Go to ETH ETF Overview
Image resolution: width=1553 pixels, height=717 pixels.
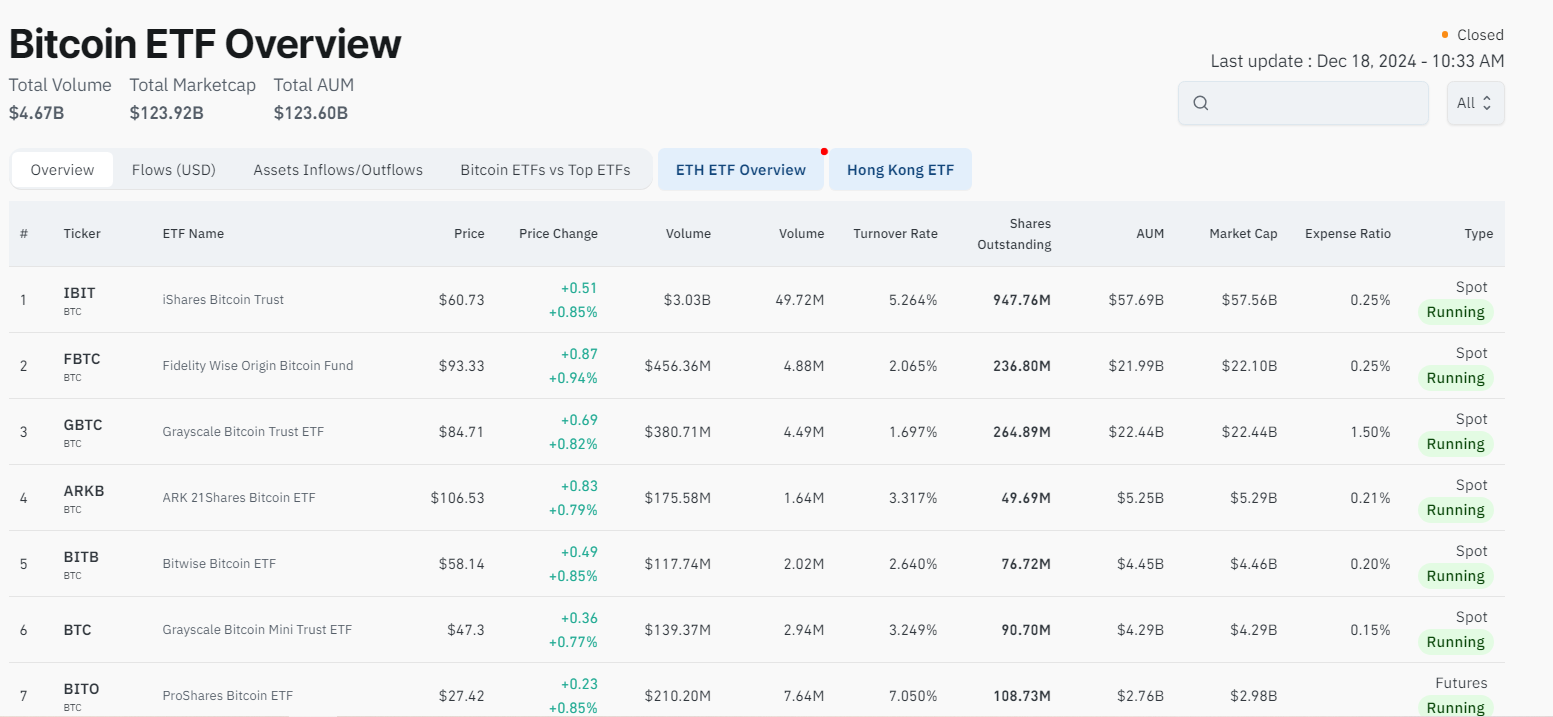tap(741, 170)
